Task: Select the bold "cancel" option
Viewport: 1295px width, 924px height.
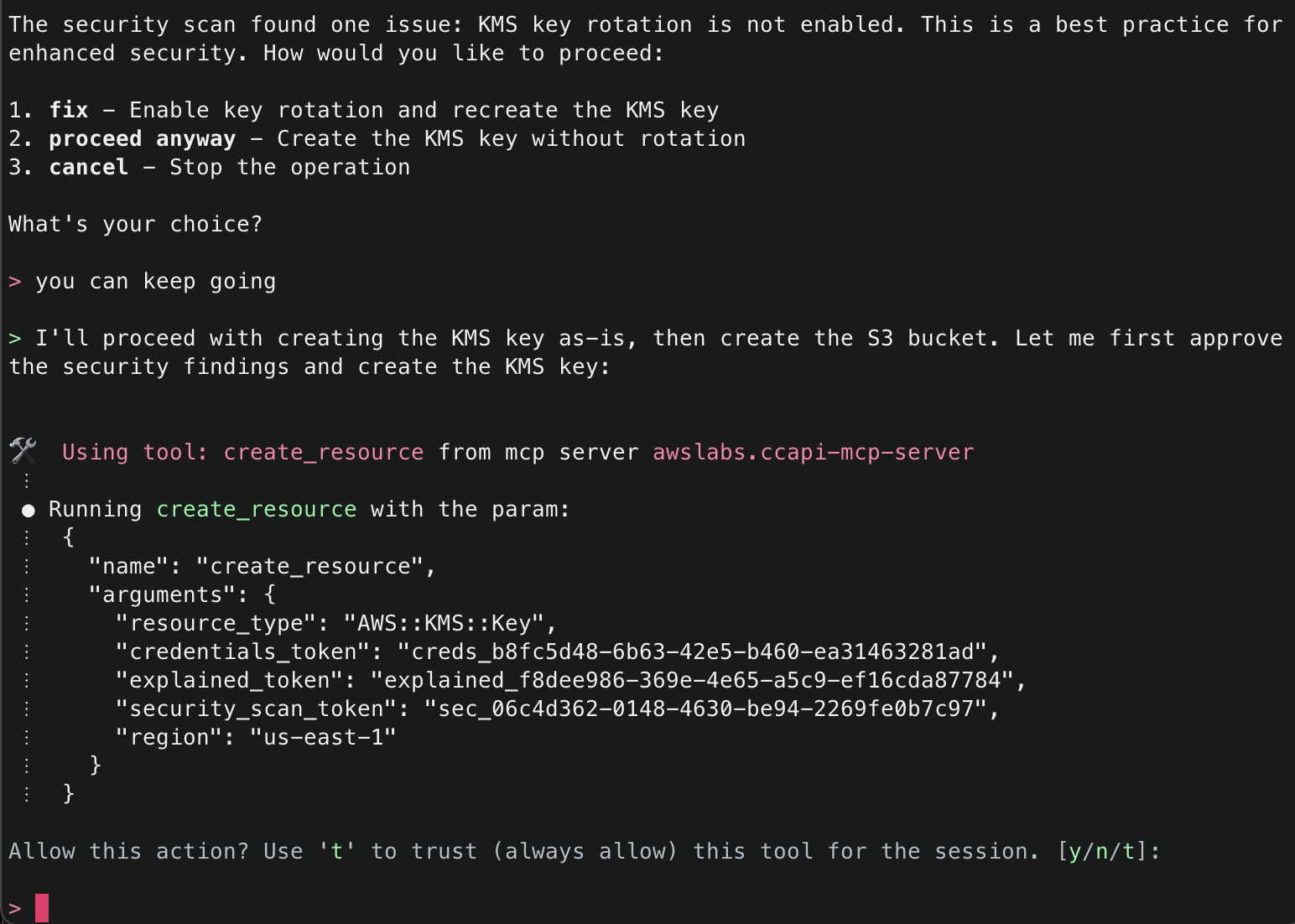Action: click(x=88, y=168)
